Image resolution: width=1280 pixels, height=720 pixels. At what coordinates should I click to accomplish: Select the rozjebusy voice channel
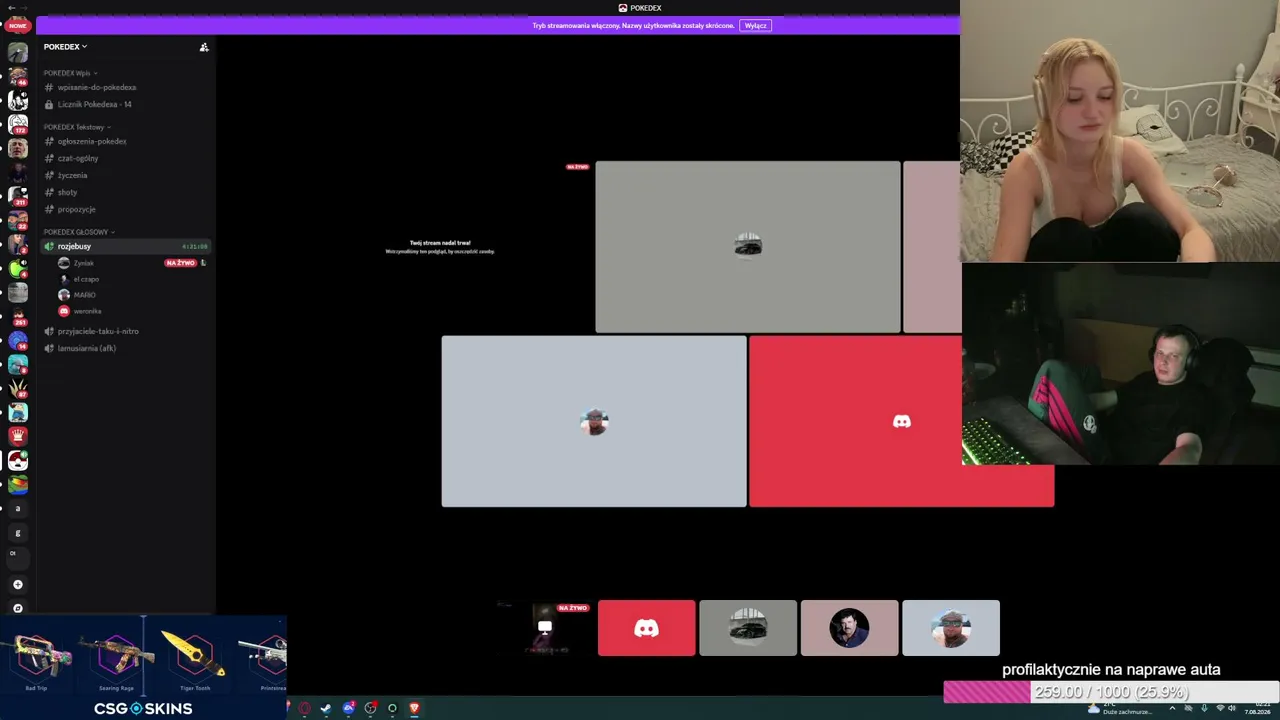pyautogui.click(x=126, y=246)
